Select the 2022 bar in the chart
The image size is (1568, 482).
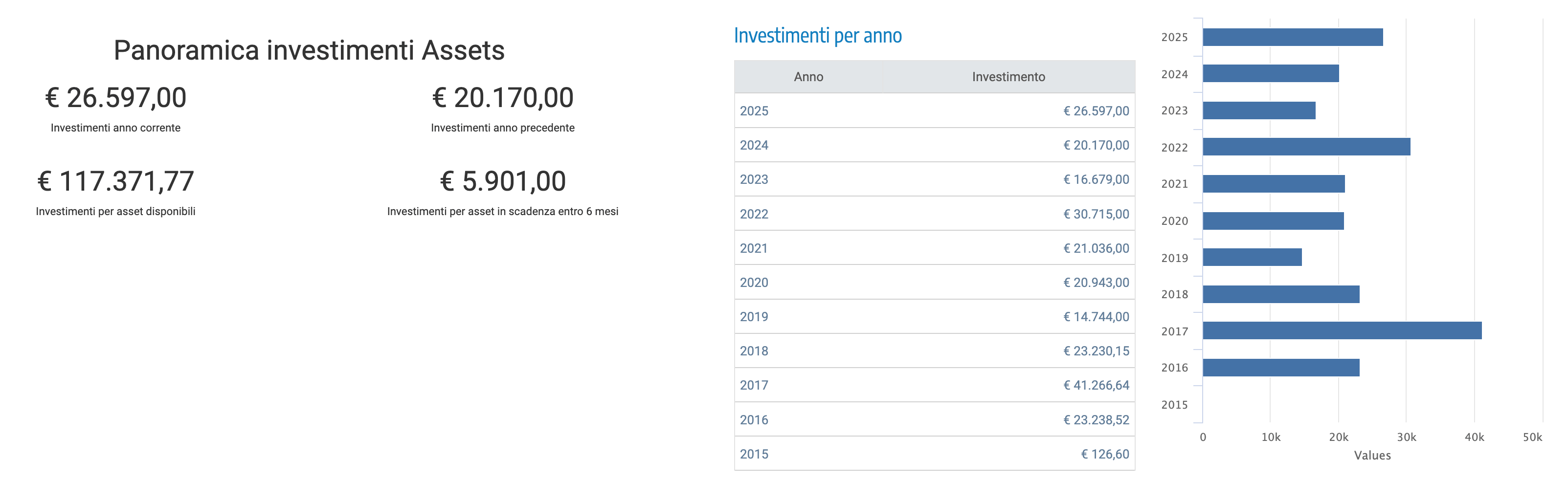[x=1306, y=147]
